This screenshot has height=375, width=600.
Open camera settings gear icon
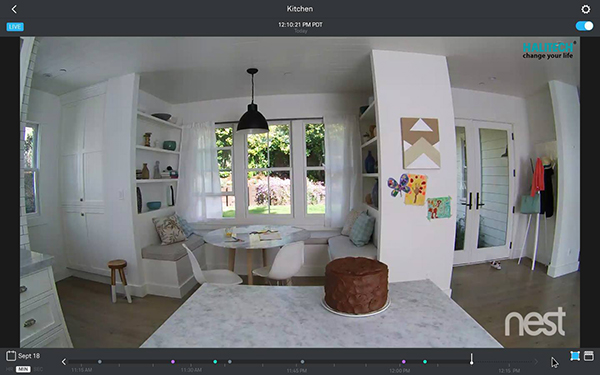(x=585, y=9)
